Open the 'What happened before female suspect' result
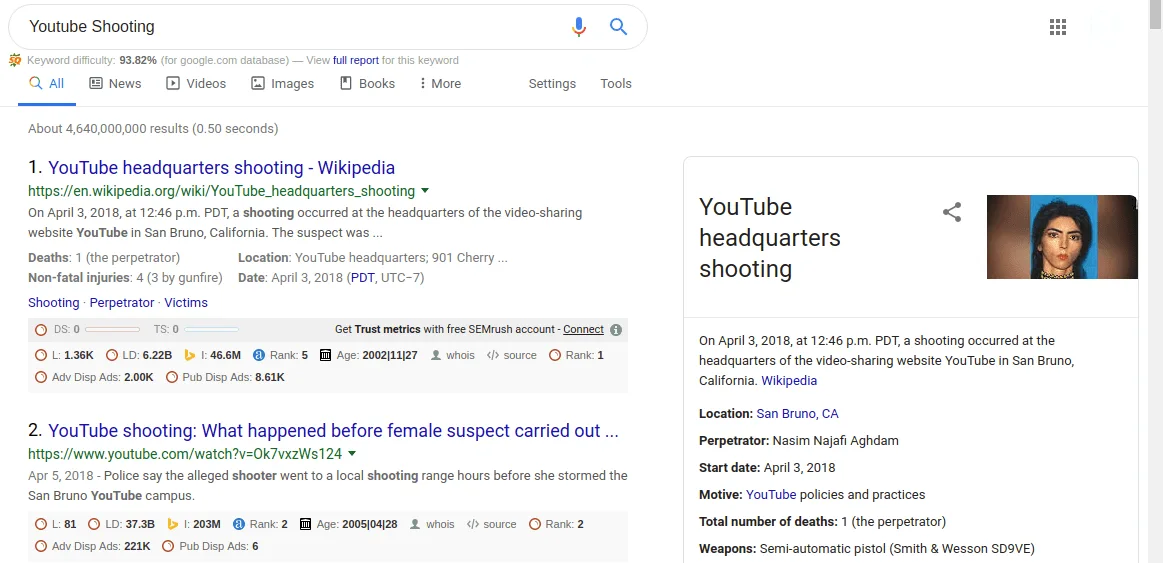The height and width of the screenshot is (563, 1163). point(333,430)
